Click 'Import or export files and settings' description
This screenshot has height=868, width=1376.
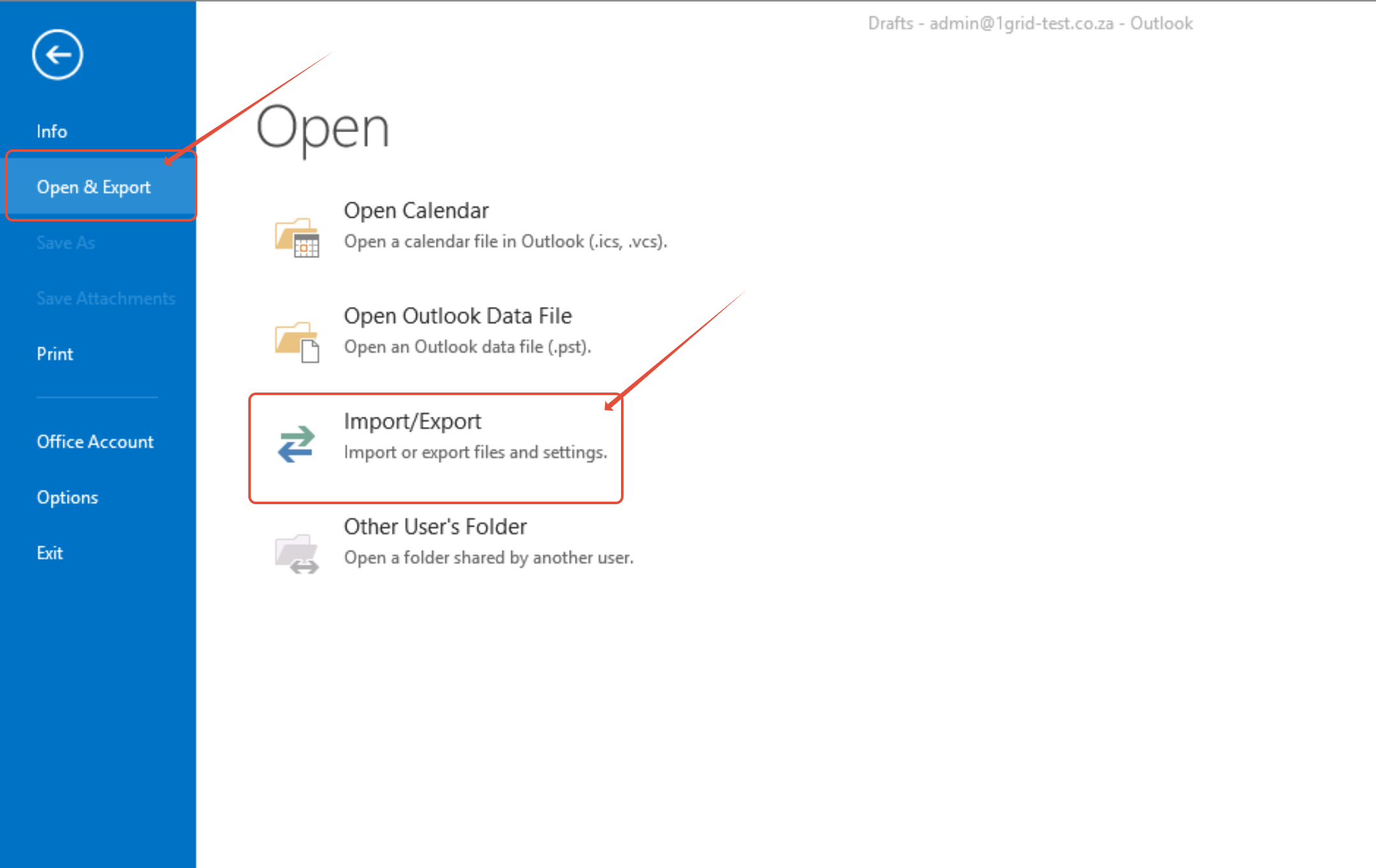point(475,452)
